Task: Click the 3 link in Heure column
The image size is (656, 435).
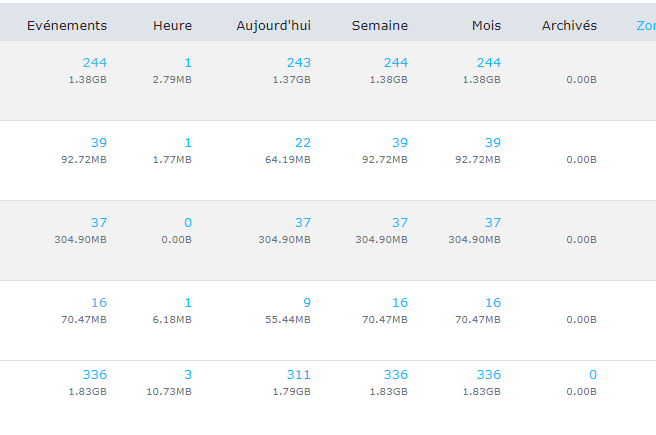Action: pos(187,375)
